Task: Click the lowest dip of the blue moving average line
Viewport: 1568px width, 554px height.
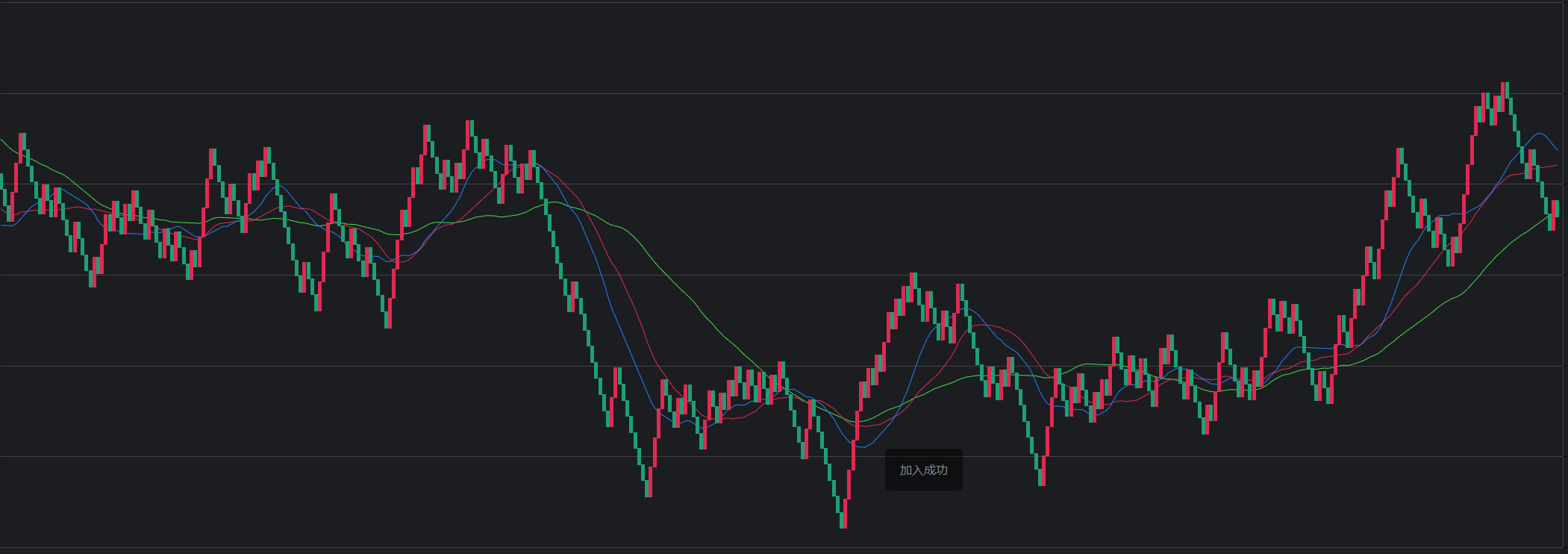Action: pos(863,446)
